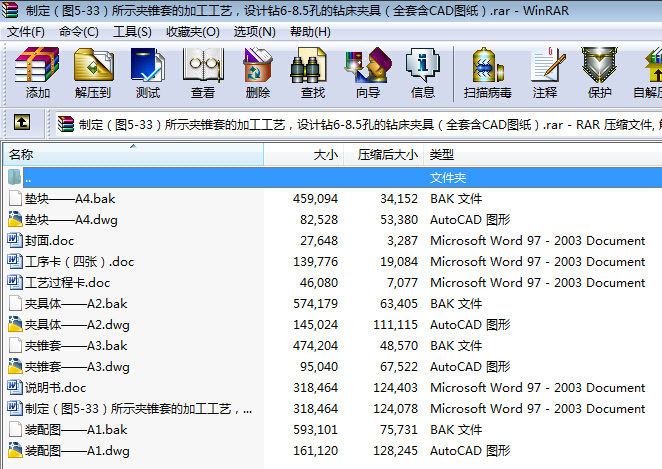Click the 工艺过程卡.doc Word icon
Viewport: 662px width, 469px height.
[15, 282]
